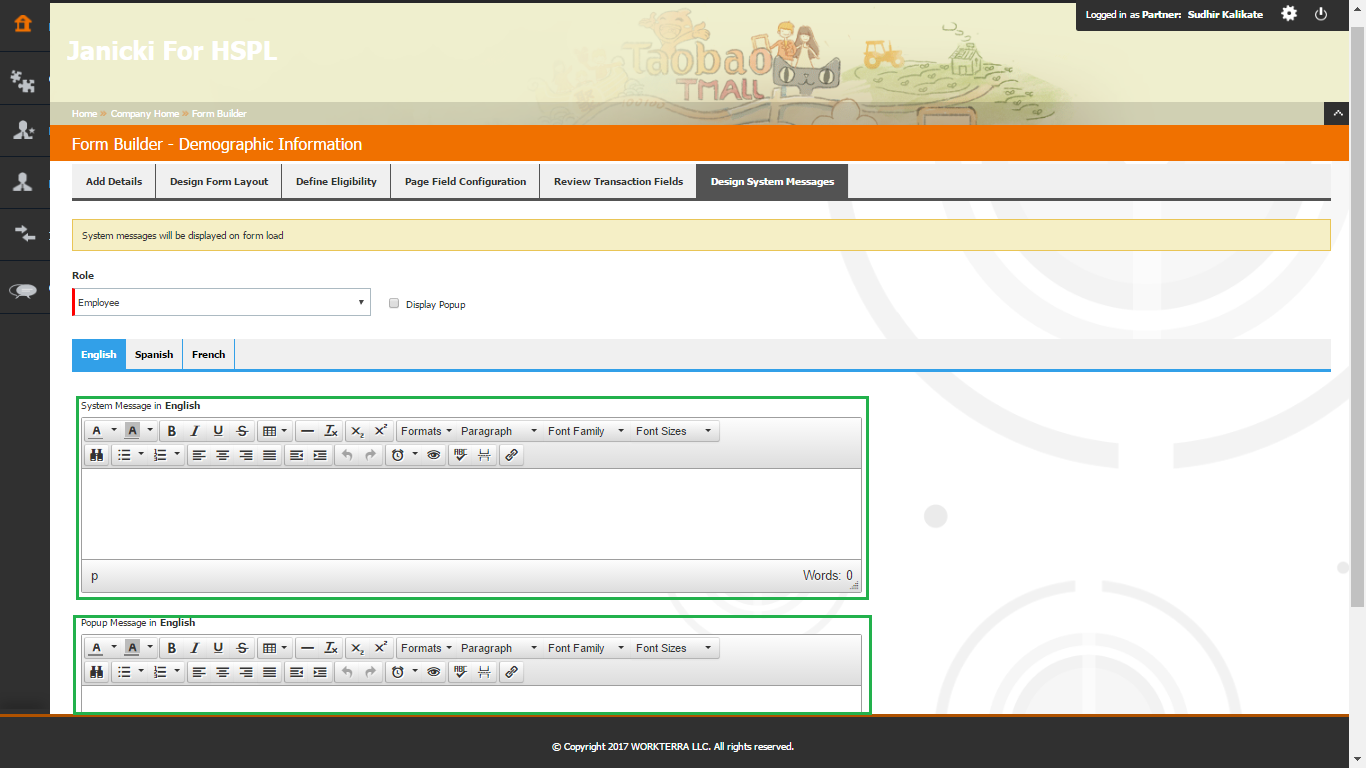The height and width of the screenshot is (768, 1366).
Task: Switch to the Spanish language tab
Action: 154,354
